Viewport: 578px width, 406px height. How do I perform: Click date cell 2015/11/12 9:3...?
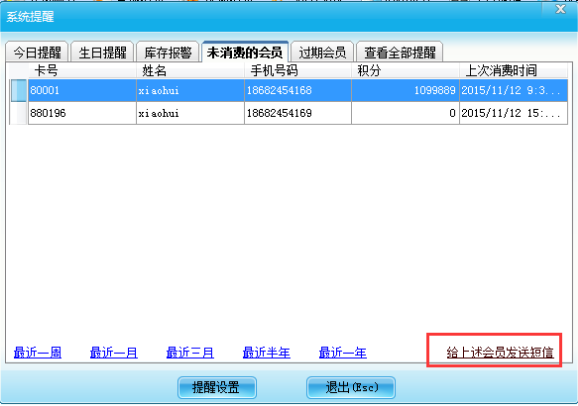(513, 90)
